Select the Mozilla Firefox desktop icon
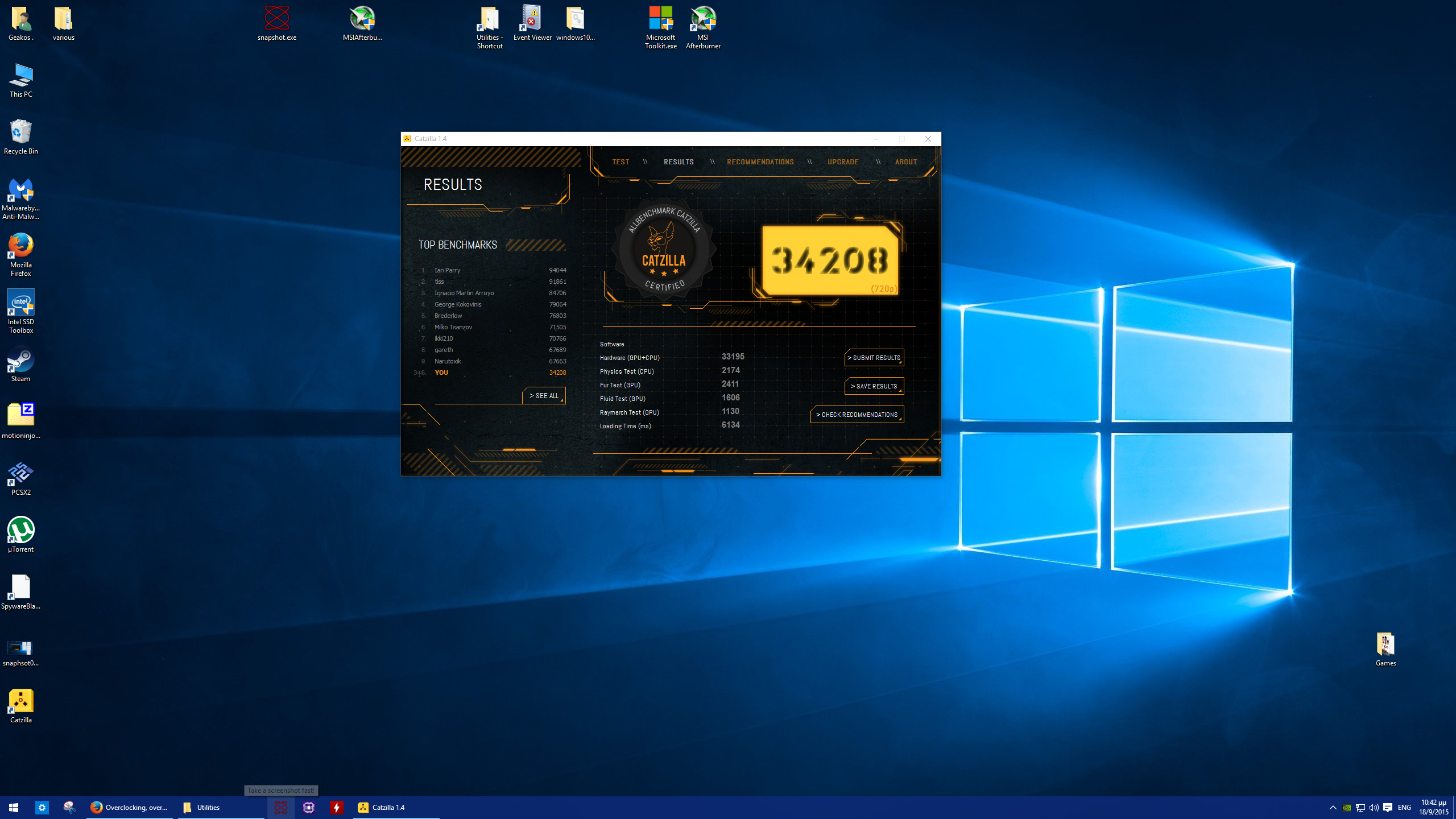1456x819 pixels. pyautogui.click(x=21, y=255)
